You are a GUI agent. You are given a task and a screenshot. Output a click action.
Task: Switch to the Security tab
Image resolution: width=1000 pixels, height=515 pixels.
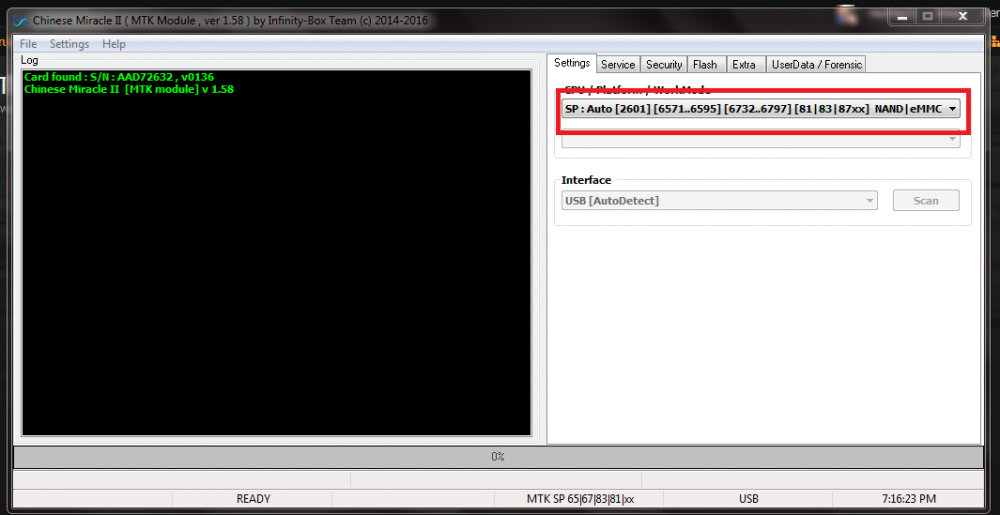[x=664, y=64]
